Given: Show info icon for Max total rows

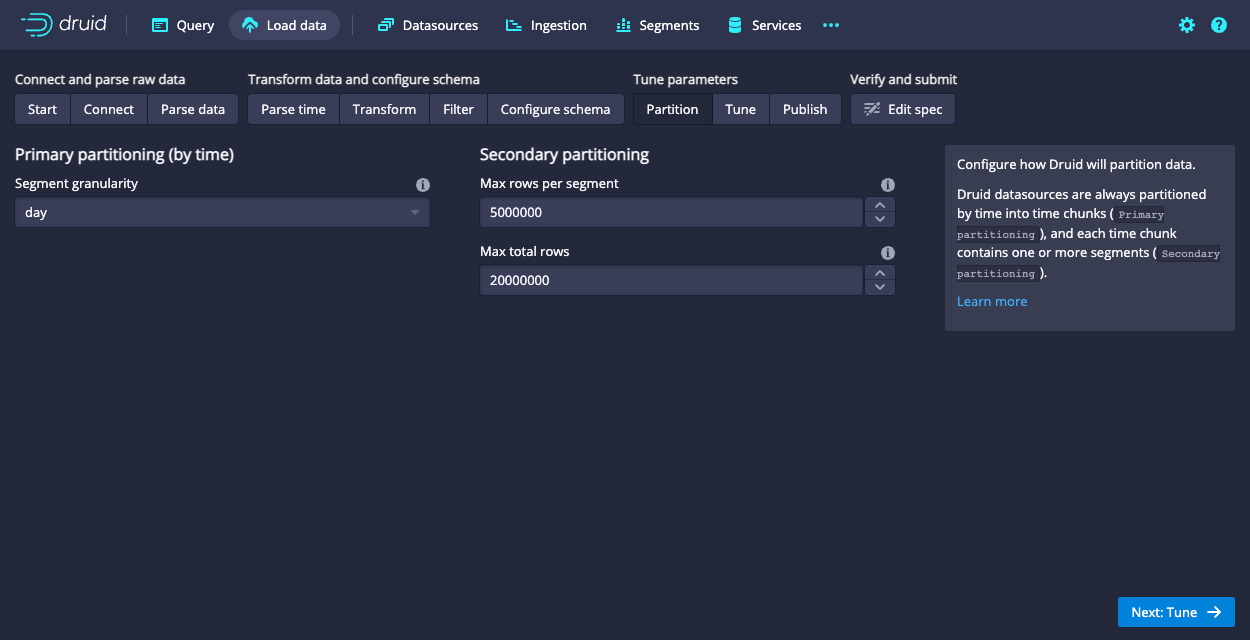Looking at the screenshot, I should [x=887, y=253].
